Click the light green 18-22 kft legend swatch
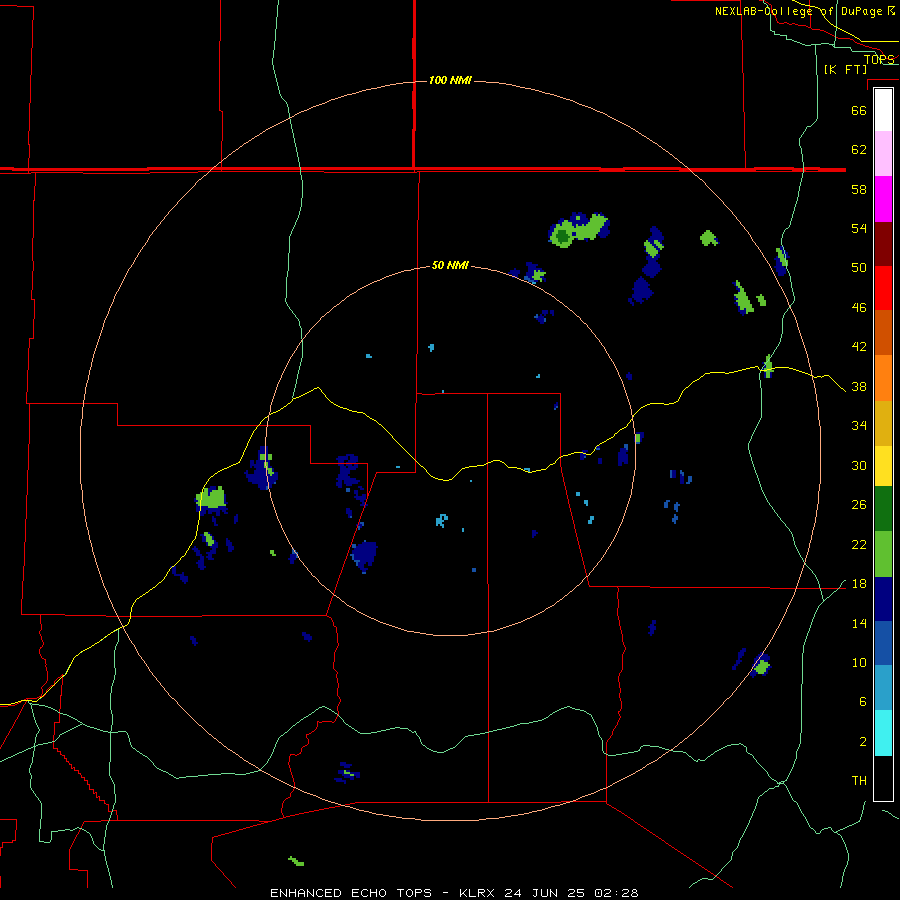This screenshot has width=900, height=900. tap(883, 554)
